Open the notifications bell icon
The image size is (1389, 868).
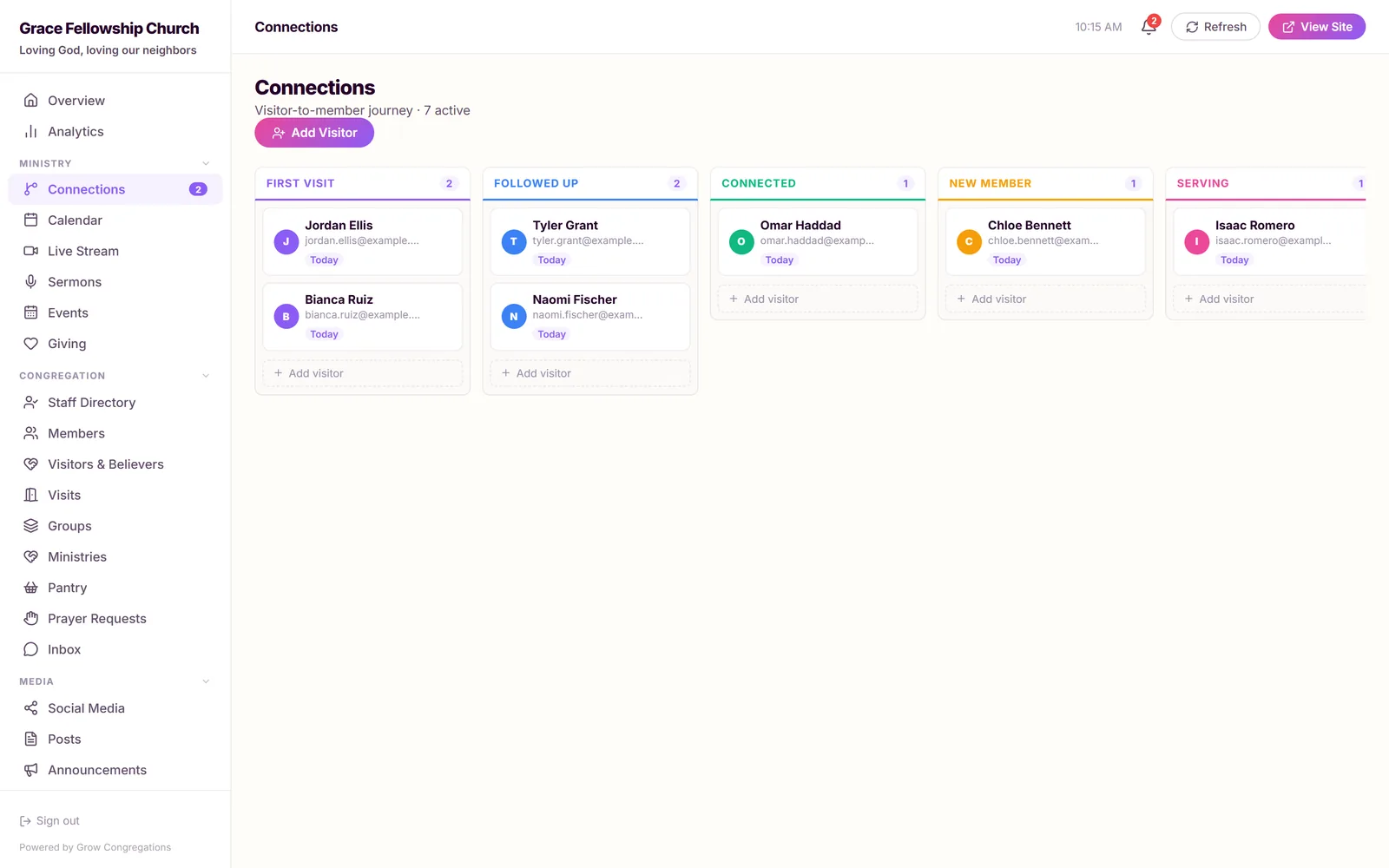1149,27
